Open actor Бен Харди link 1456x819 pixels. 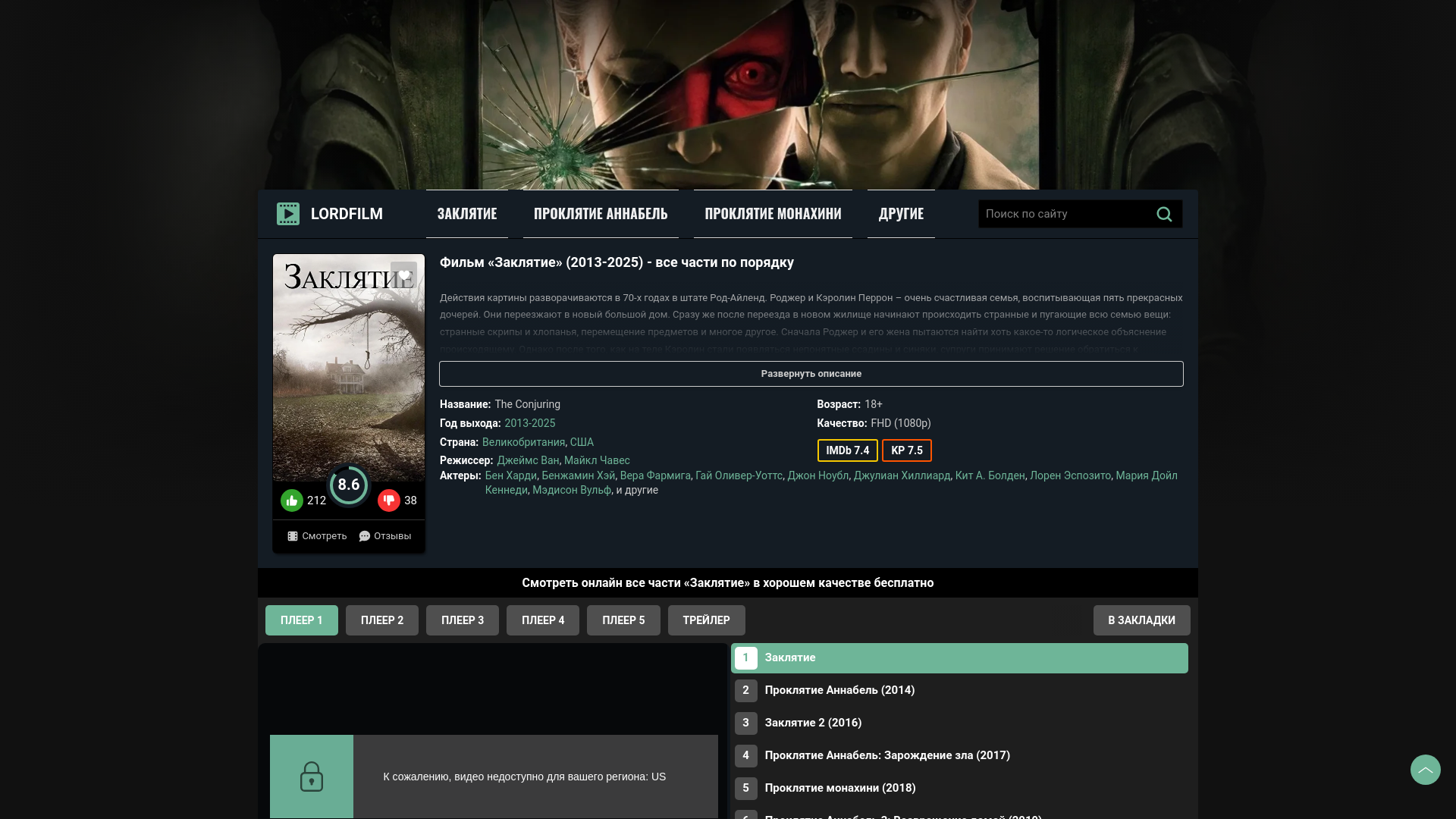[x=511, y=475]
